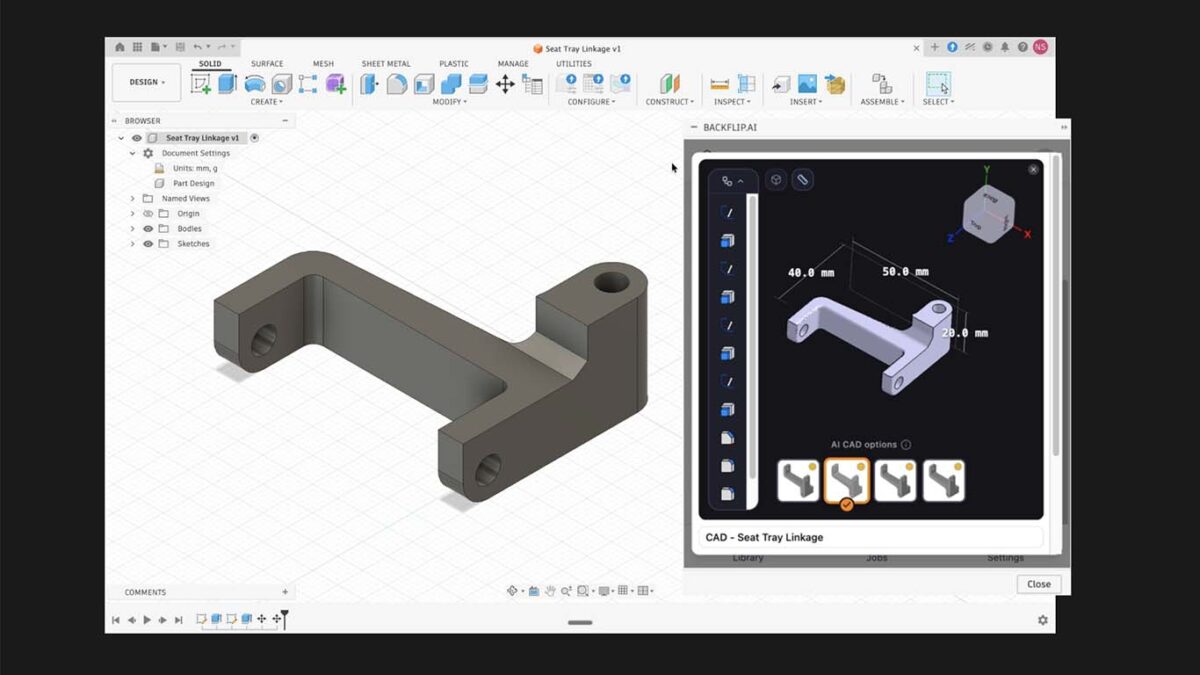This screenshot has width=1200, height=675.
Task: Select the last AI CAD option thumbnail
Action: pyautogui.click(x=944, y=481)
